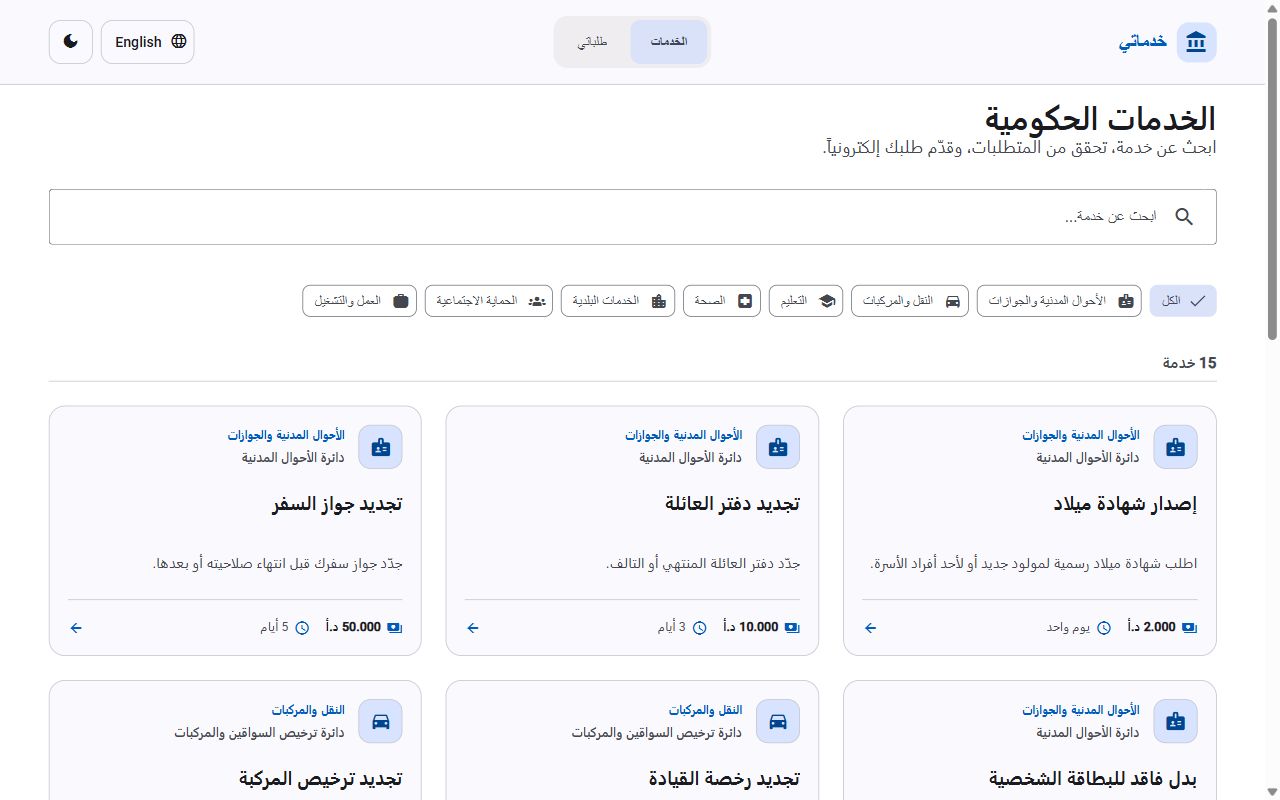Click the ID badge icon on بدل فاقد للبطاقة الشخصية card

point(1176,721)
